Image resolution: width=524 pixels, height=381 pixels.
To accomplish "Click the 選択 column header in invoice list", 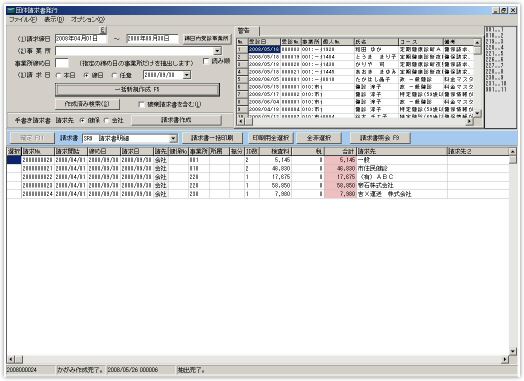I will pos(14,151).
